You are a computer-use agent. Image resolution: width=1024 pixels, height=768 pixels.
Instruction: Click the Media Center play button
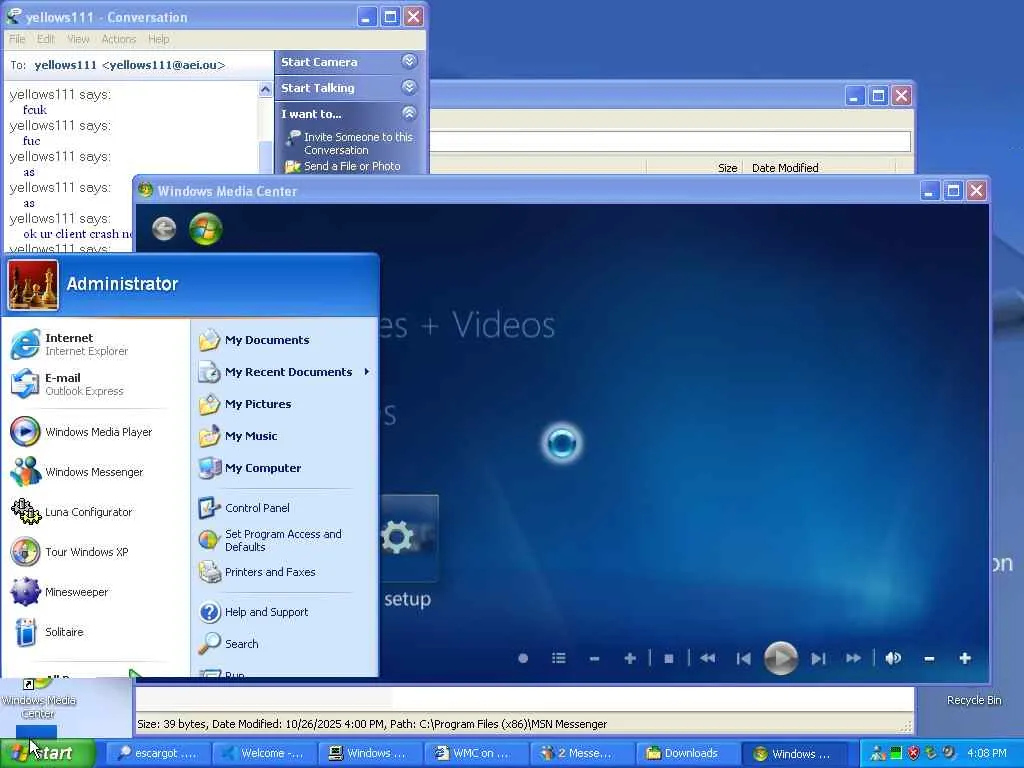(x=780, y=658)
